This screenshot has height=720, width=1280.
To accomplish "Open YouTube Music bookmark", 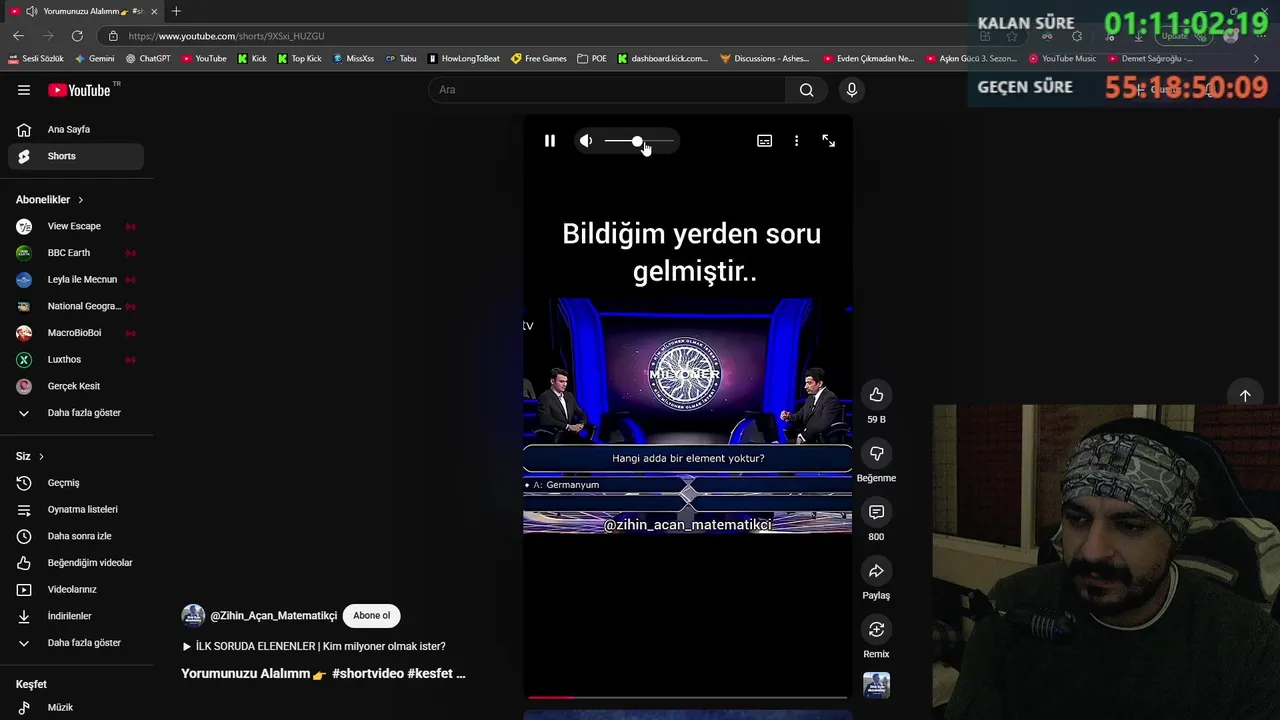I will point(1062,59).
